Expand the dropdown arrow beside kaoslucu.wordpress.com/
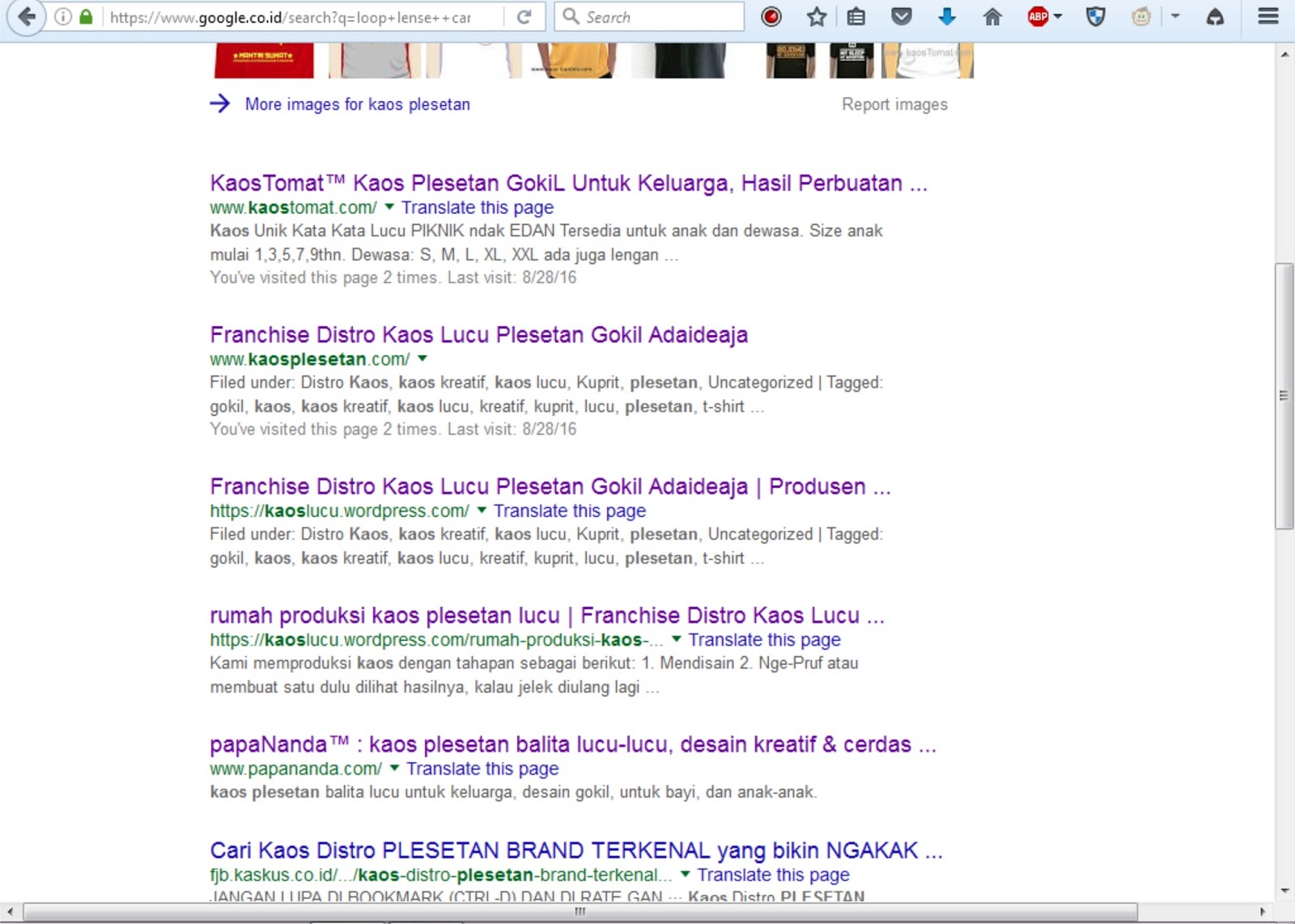The image size is (1295, 924). 482,510
